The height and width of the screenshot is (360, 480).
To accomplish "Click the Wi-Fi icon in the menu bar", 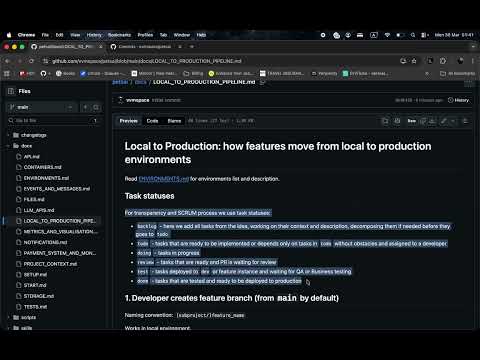I will [387, 35].
